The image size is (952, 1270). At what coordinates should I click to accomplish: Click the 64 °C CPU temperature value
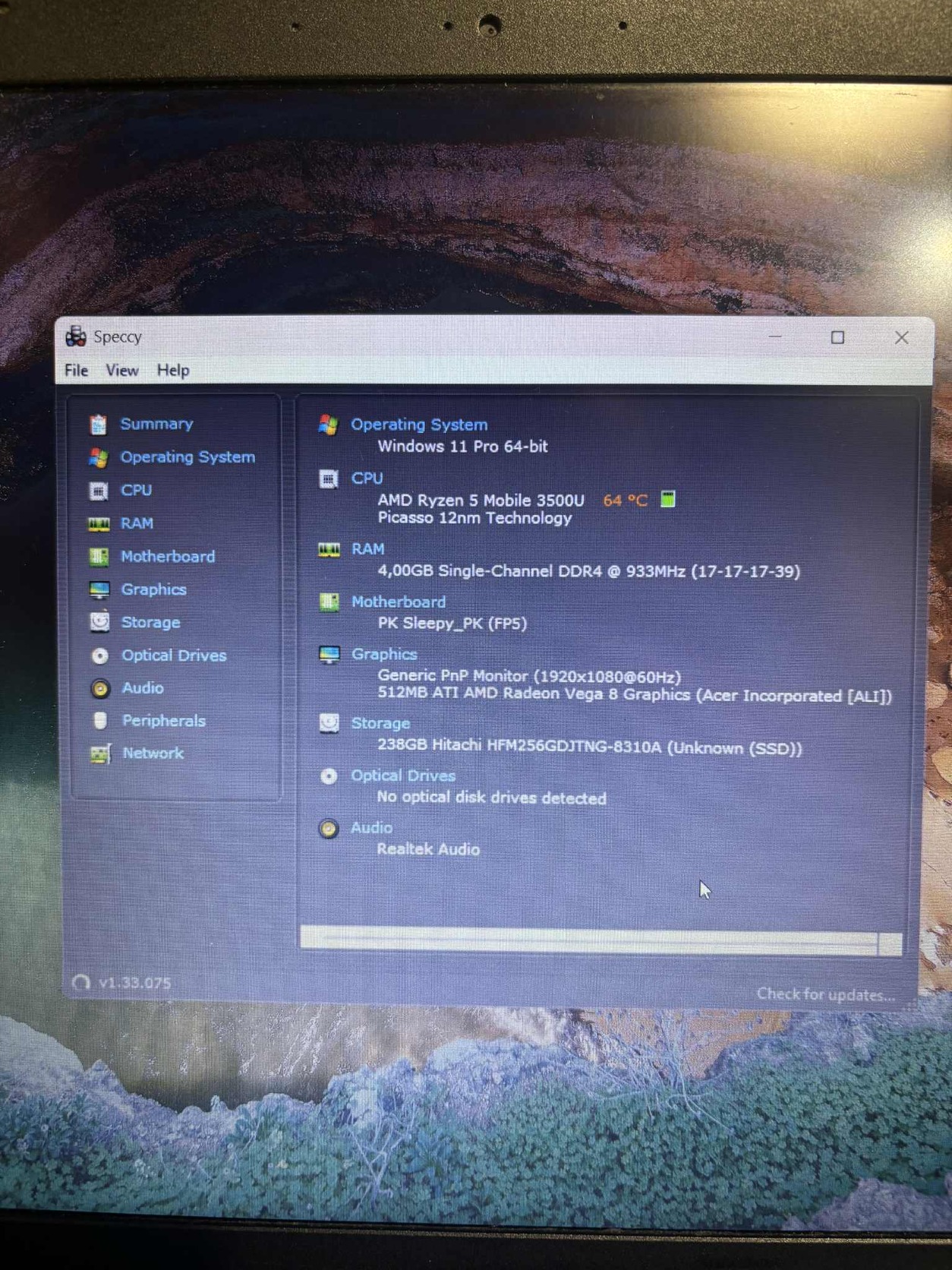(x=626, y=501)
